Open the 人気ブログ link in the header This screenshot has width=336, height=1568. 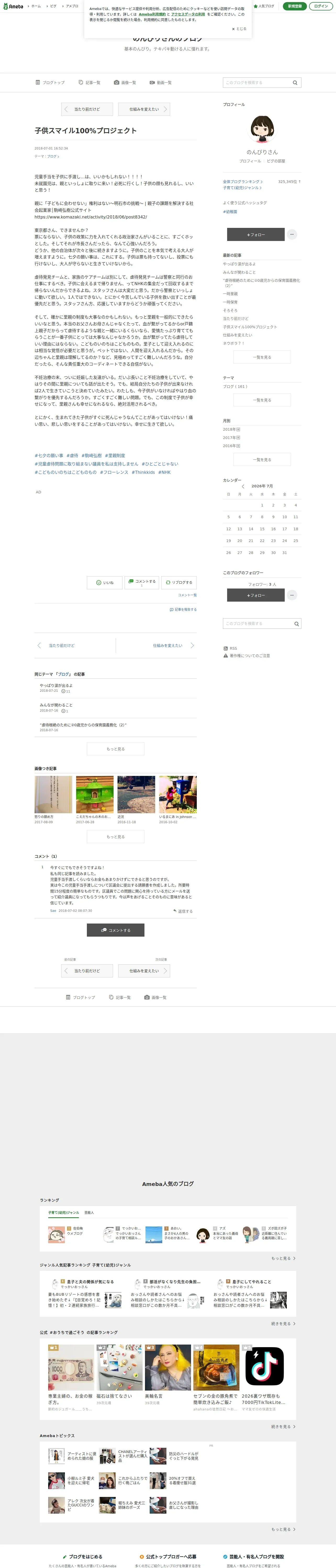coord(264,6)
